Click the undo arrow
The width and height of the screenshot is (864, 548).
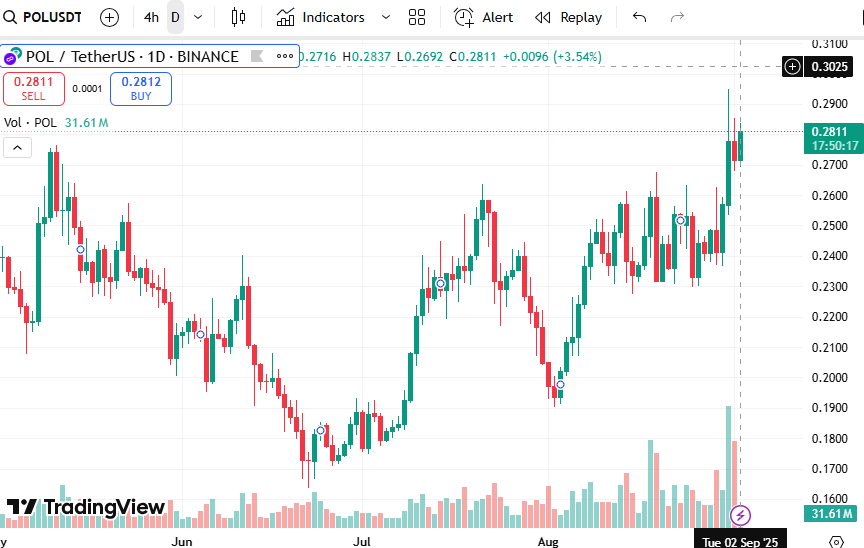pos(640,17)
